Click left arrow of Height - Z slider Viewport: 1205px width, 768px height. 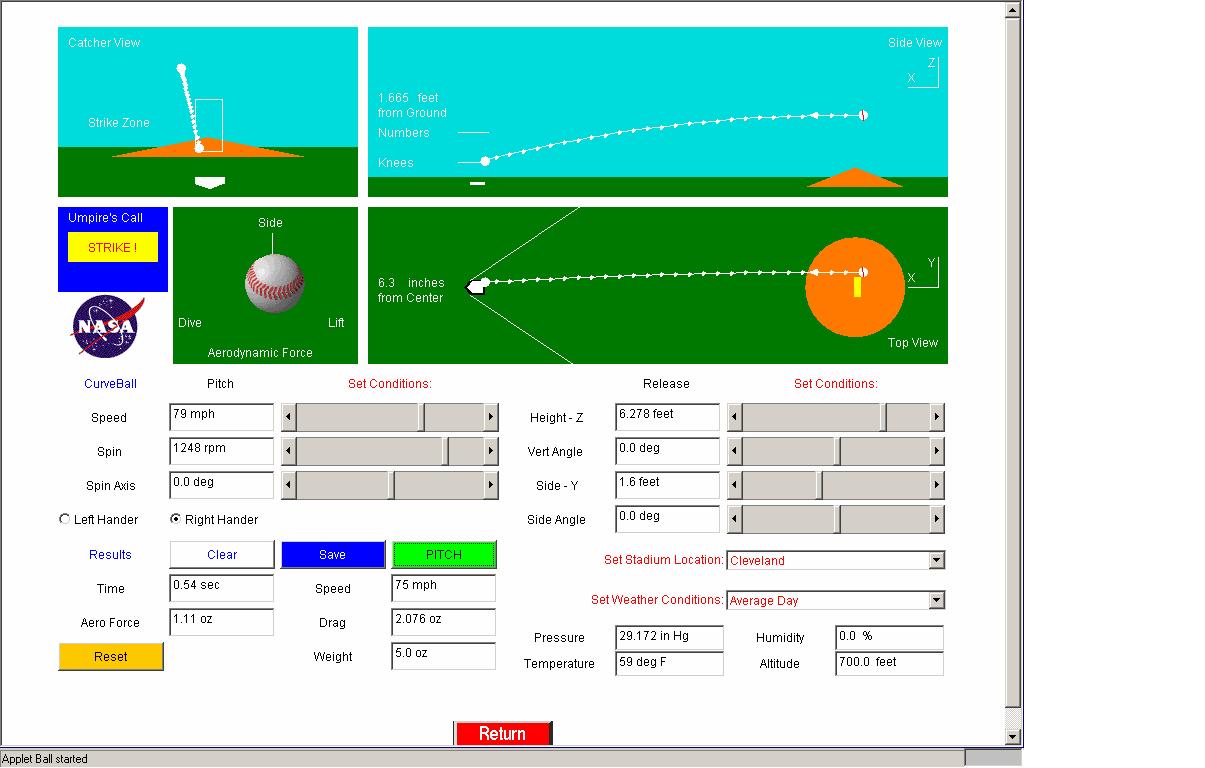pos(734,417)
